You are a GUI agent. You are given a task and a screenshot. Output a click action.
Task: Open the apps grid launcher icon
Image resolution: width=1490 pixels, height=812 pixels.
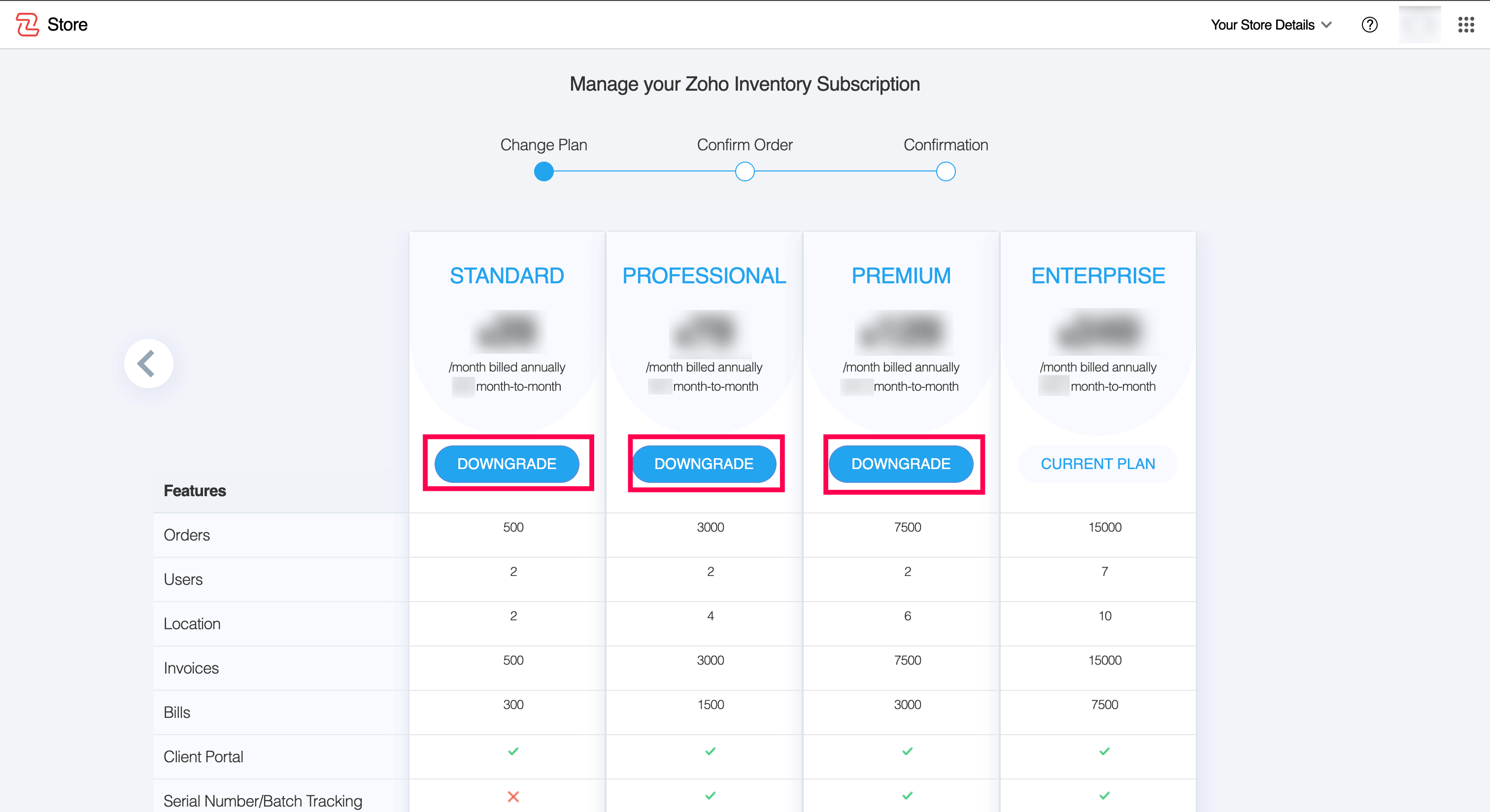[1466, 25]
